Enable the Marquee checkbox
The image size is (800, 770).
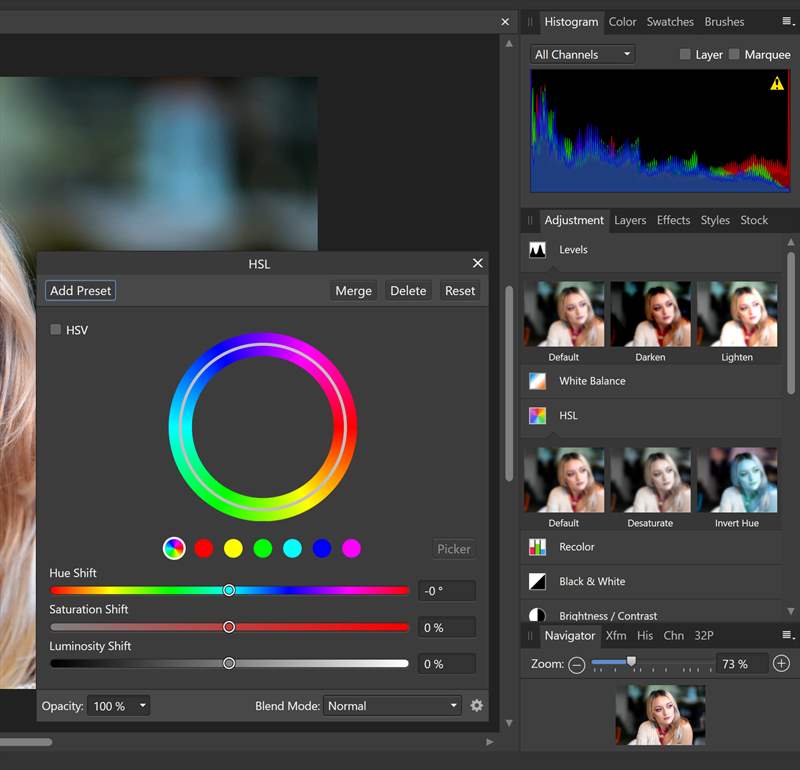[736, 54]
